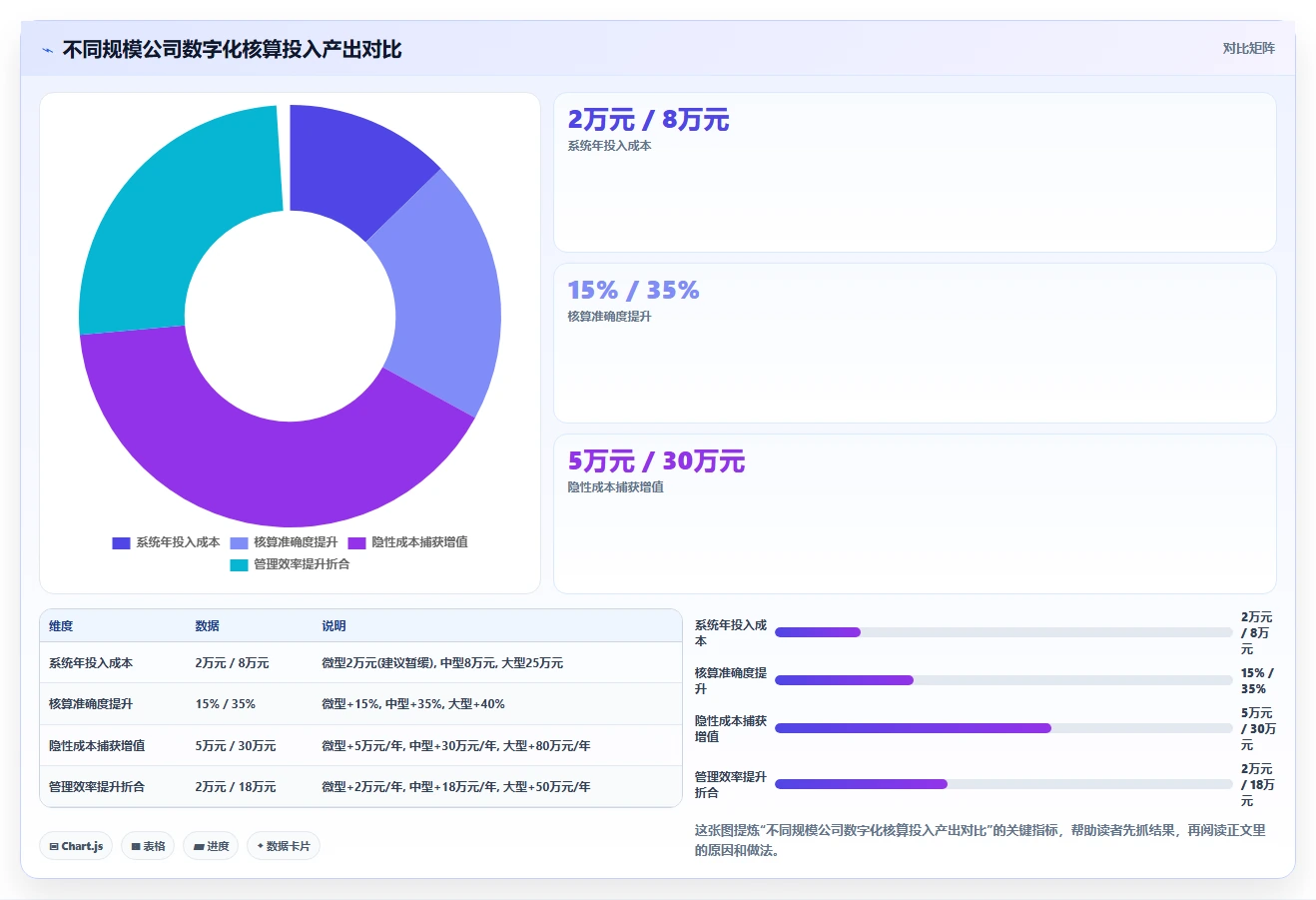Screen dimensions: 1316x900
Task: Click the table cell 2万元 / 18万元
Action: point(236,787)
